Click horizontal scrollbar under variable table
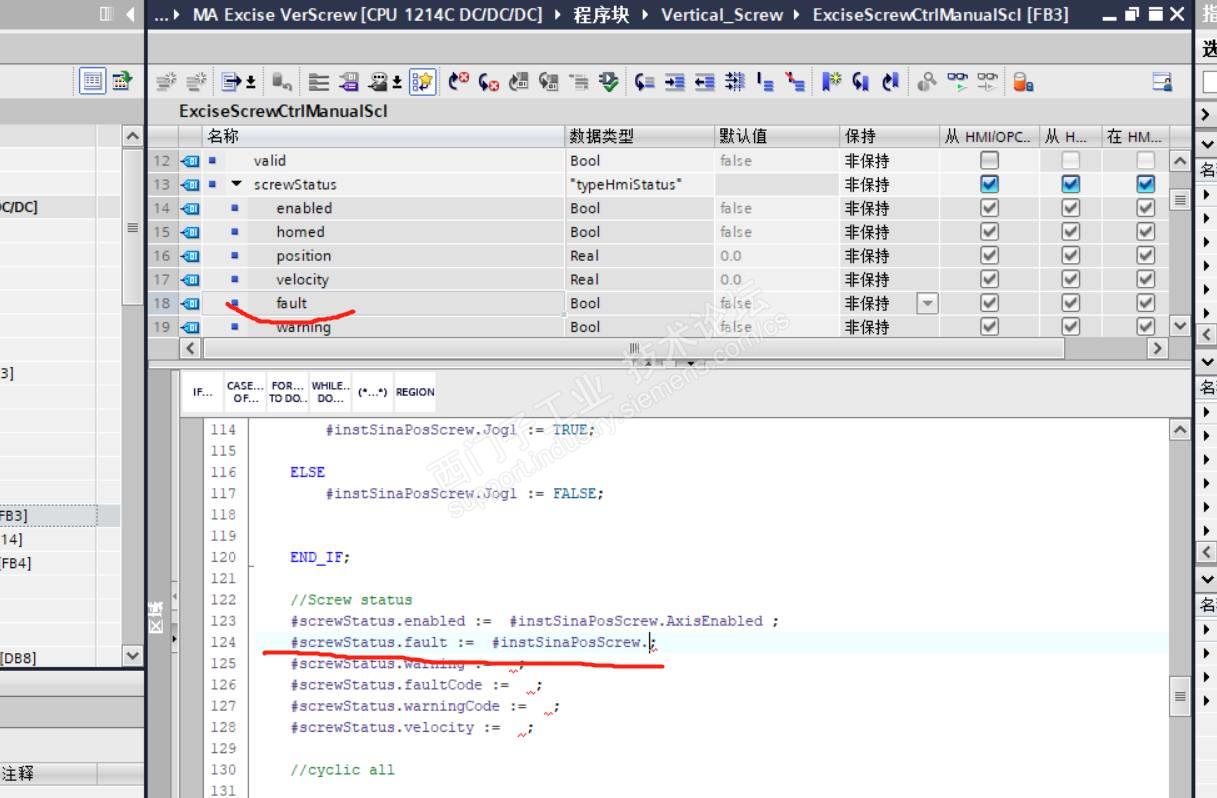 coord(632,348)
